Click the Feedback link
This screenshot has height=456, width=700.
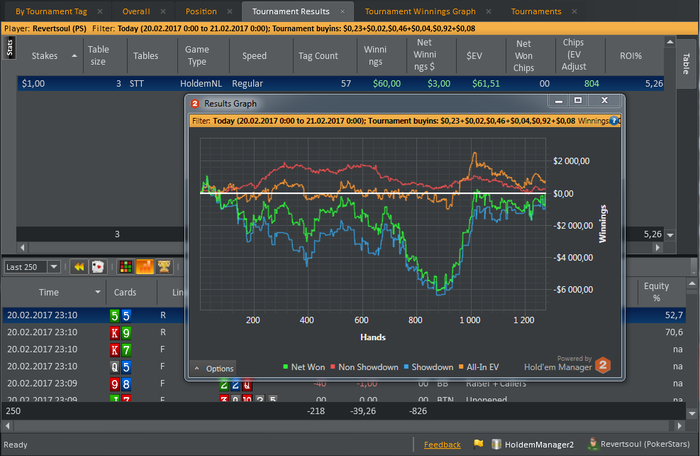pos(442,444)
